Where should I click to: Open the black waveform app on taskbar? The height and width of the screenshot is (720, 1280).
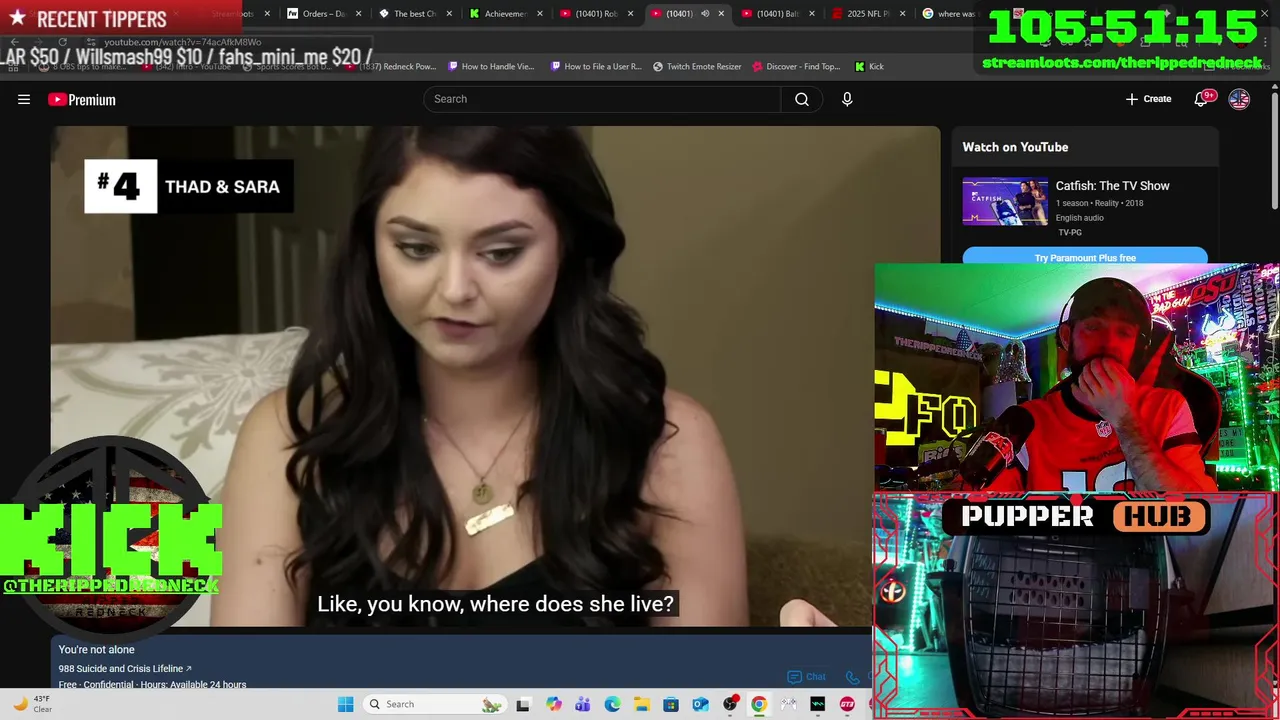pos(818,704)
